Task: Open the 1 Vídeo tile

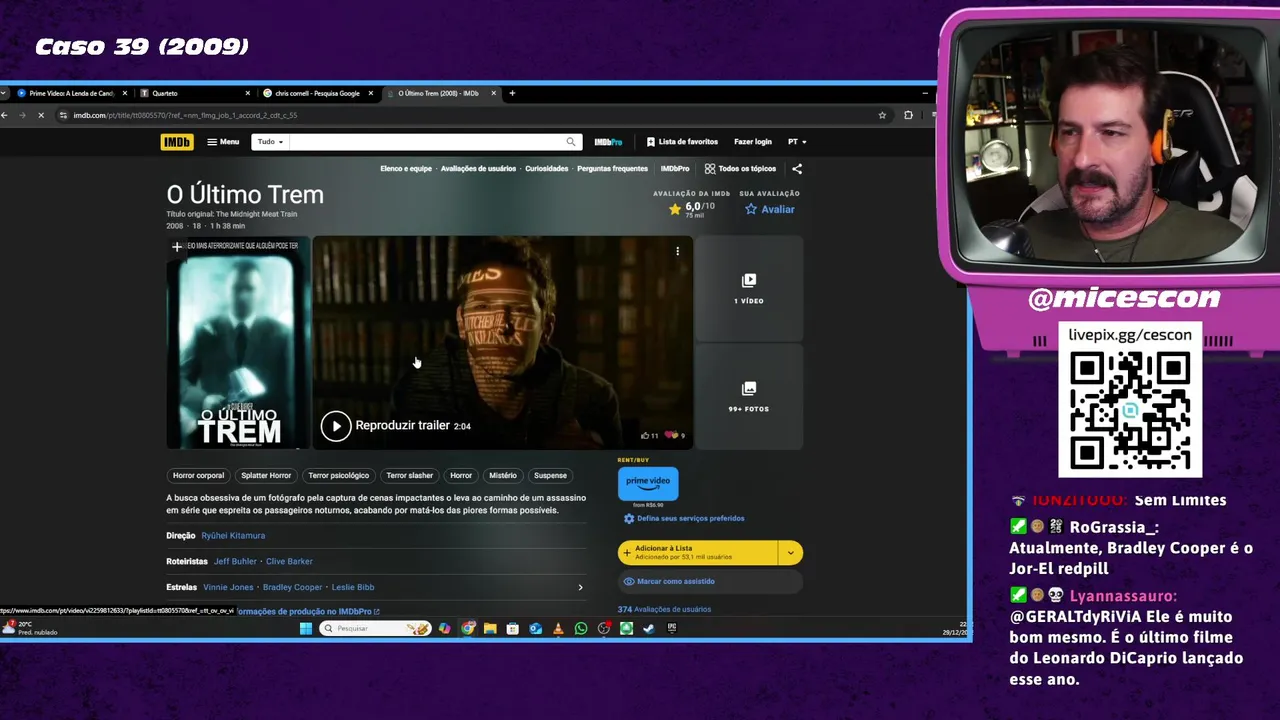Action: coord(749,288)
